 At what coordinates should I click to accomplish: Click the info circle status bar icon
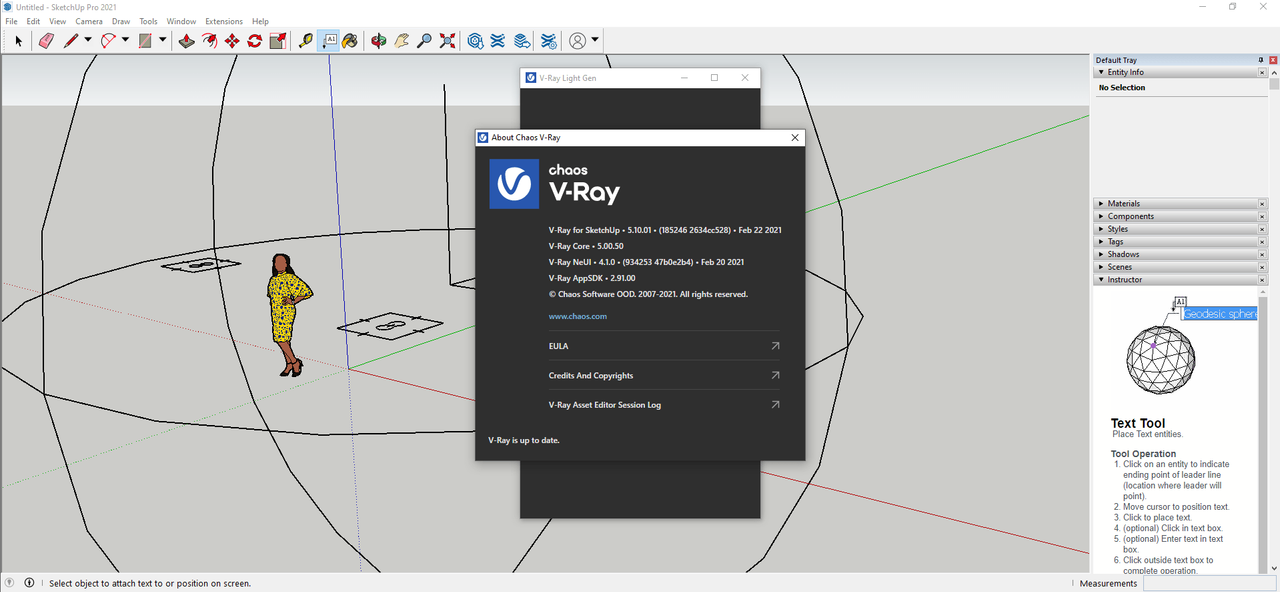pyautogui.click(x=29, y=583)
